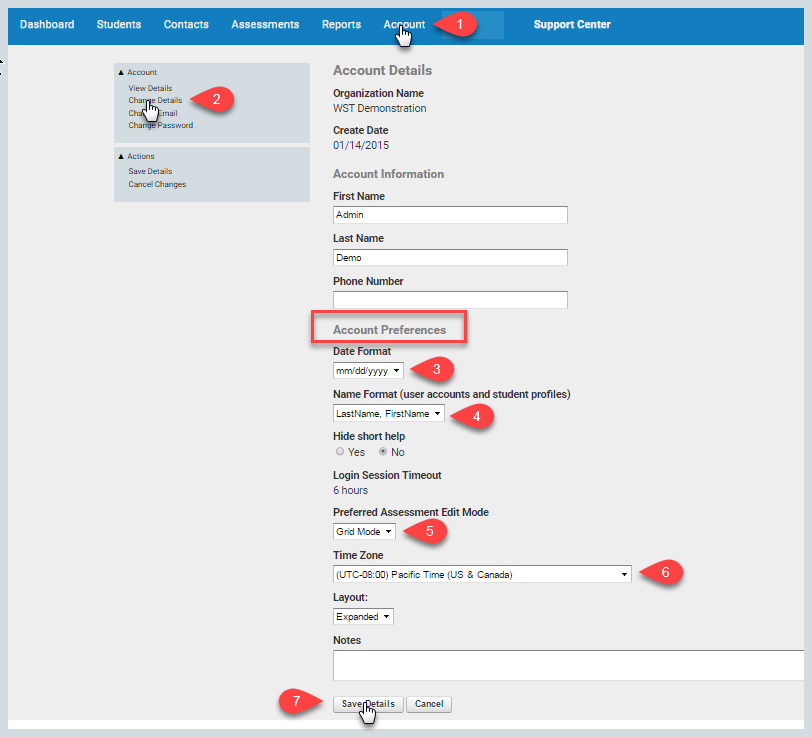Expand the Layout dropdown
The image size is (812, 737).
pos(363,617)
